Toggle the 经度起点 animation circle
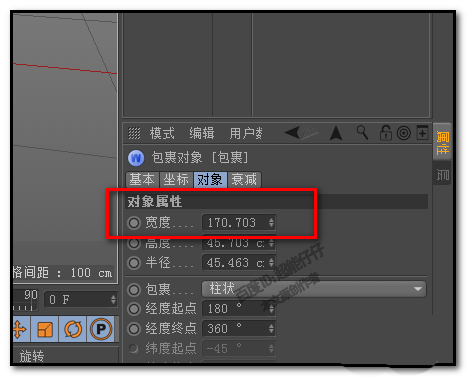 [134, 309]
